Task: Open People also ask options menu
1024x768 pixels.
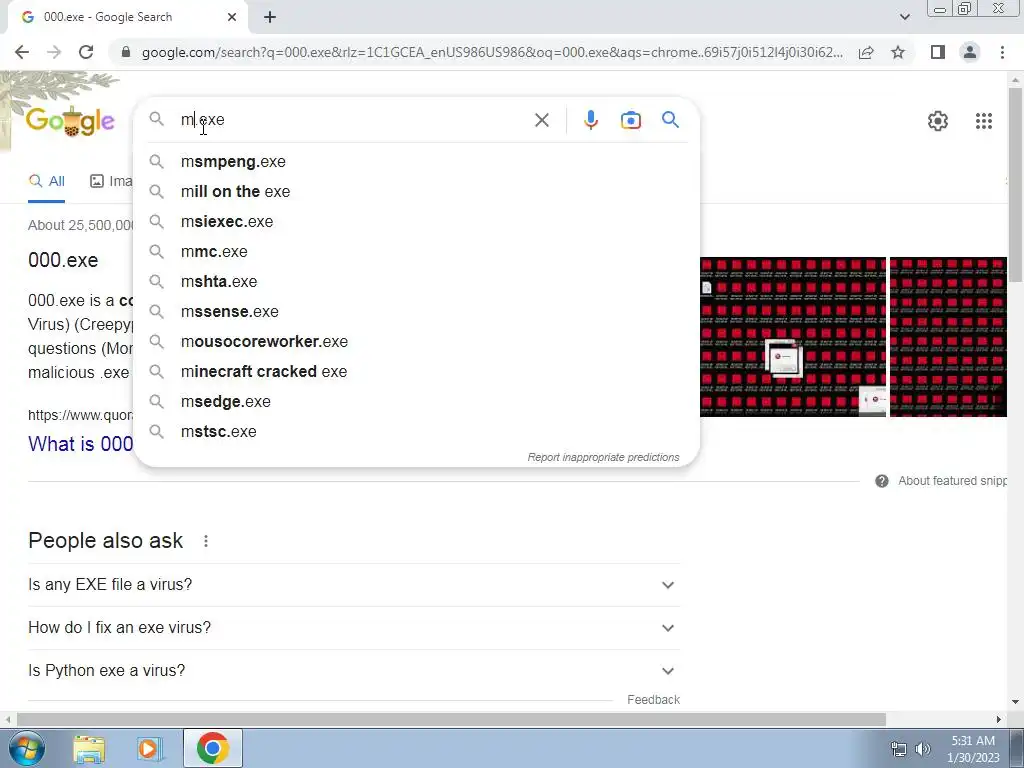Action: point(206,541)
